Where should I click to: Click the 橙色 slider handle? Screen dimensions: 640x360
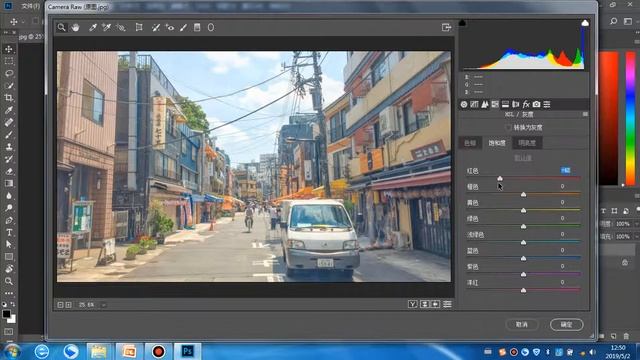coord(523,195)
